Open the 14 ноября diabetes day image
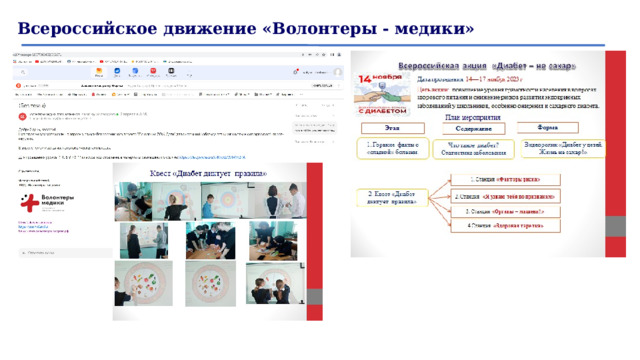 tap(382, 95)
